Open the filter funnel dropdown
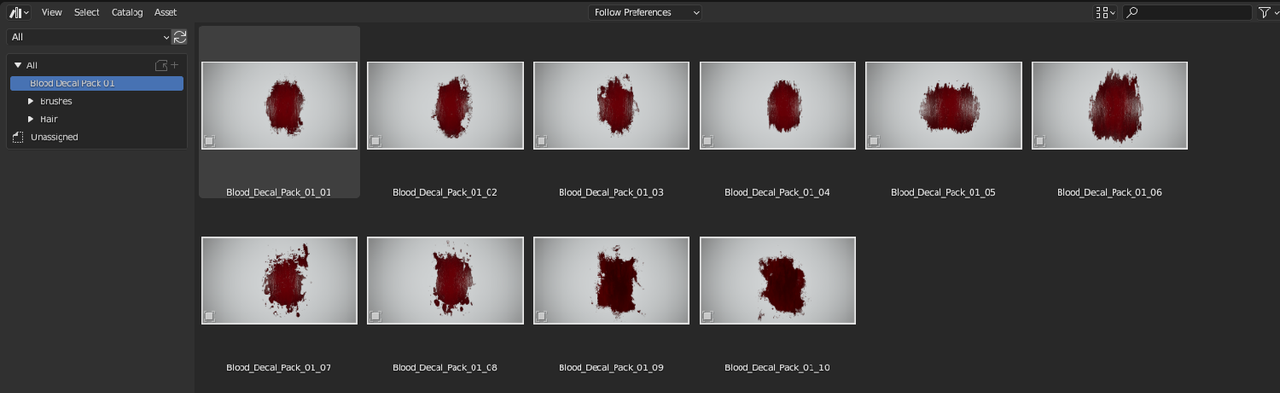1280x393 pixels. [x=1267, y=12]
